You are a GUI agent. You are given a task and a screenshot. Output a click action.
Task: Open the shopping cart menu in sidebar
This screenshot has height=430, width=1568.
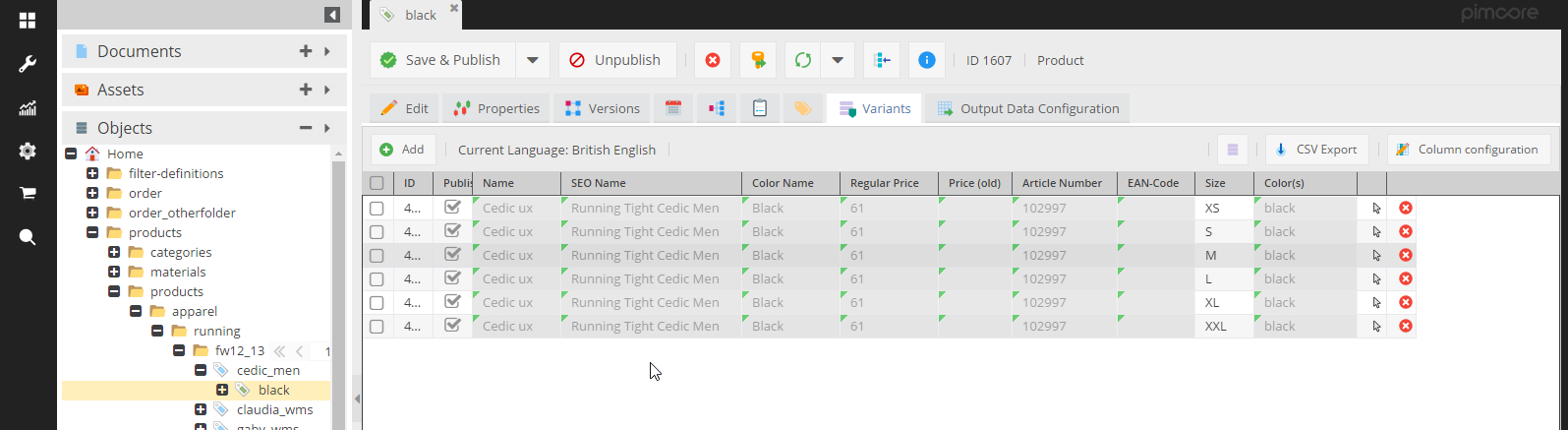(x=28, y=194)
